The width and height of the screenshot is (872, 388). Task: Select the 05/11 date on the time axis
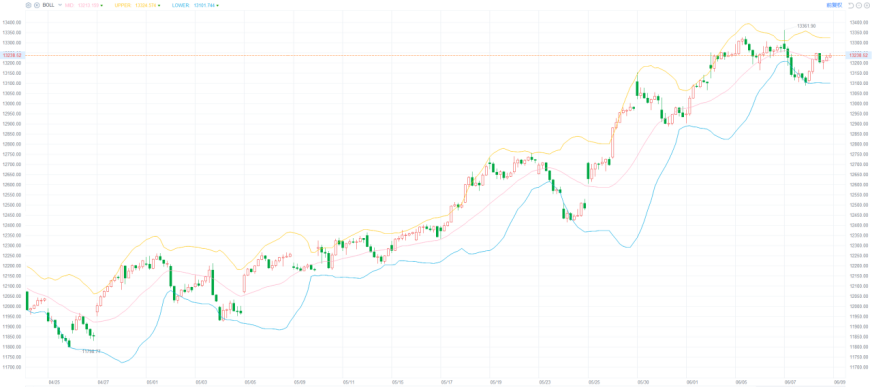point(349,382)
